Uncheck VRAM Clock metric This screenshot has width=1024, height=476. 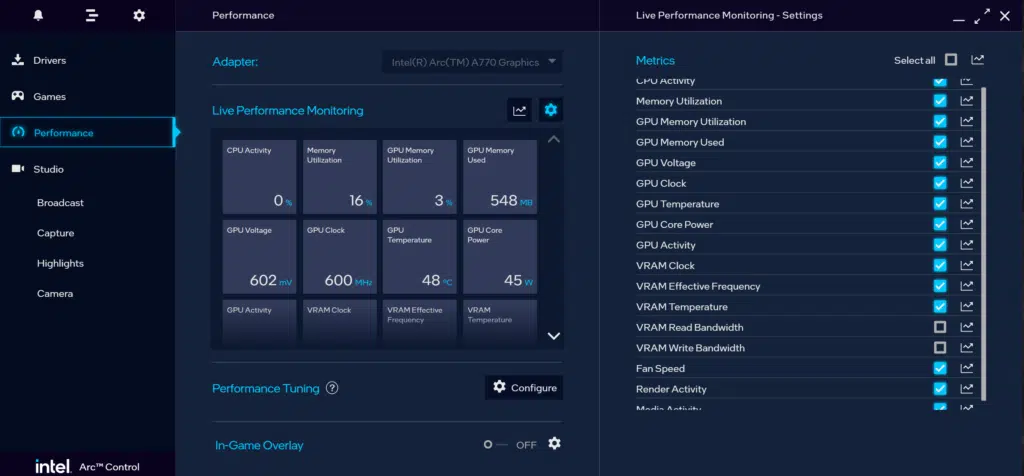(940, 265)
